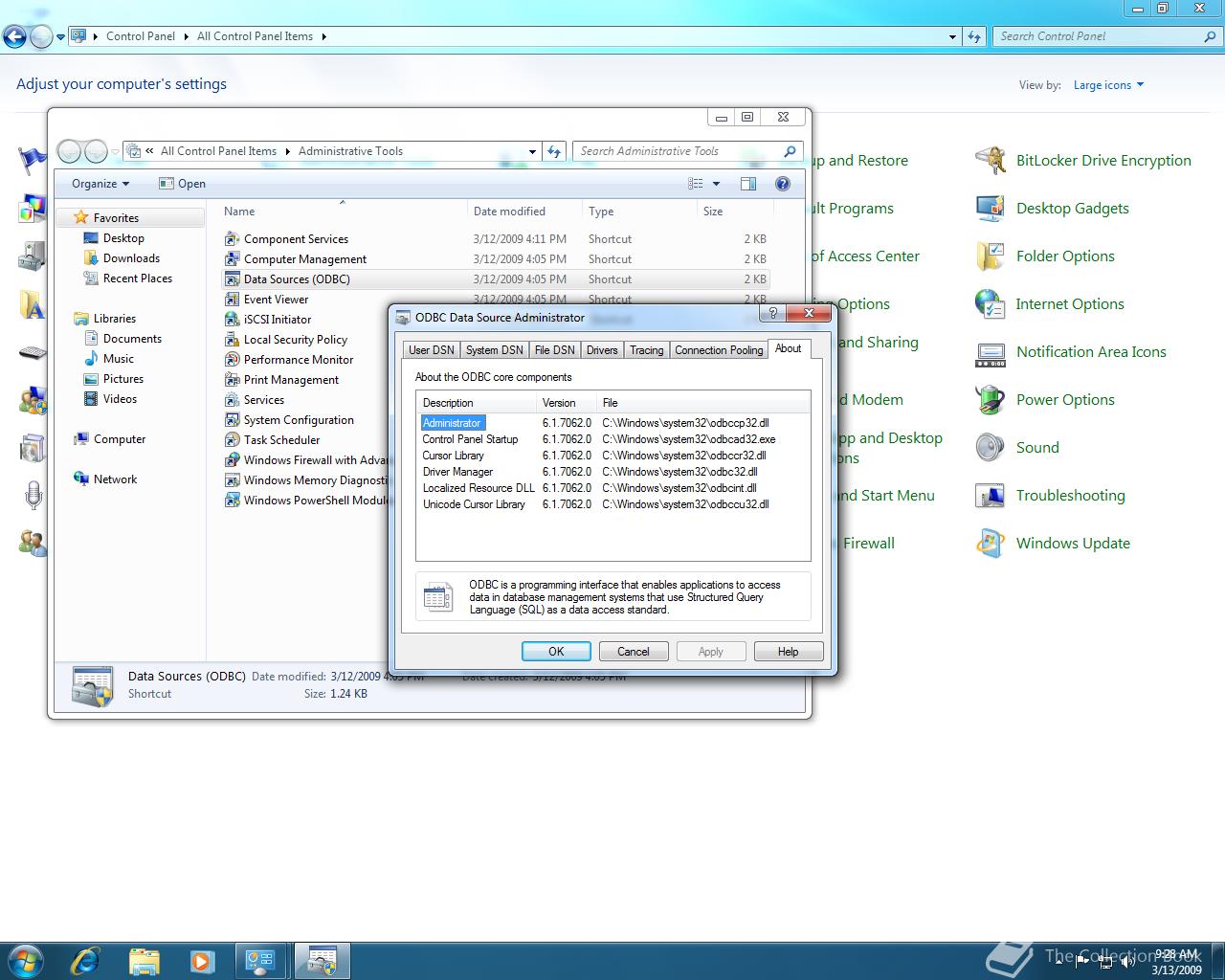This screenshot has height=980, width=1225.
Task: Open Troubleshooting icon
Action: [991, 496]
